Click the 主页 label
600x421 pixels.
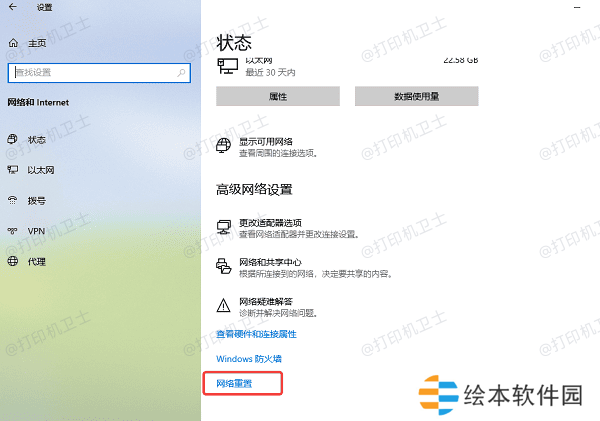tap(37, 43)
